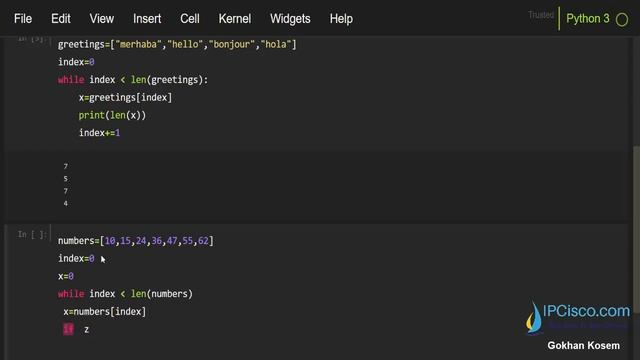Click the Python 3 kernel name
Screen dimensions: 640x360
tap(588, 19)
